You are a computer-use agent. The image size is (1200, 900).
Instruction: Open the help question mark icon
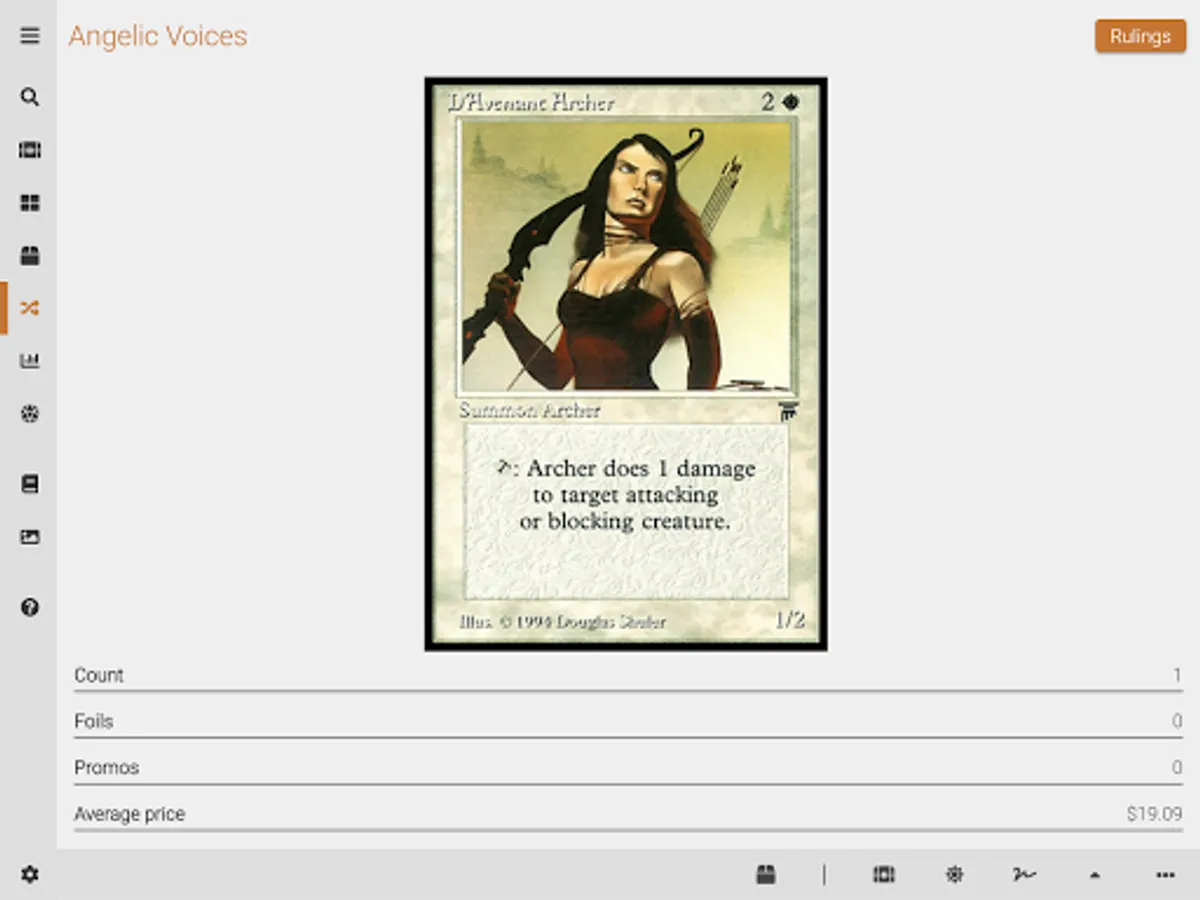point(30,607)
